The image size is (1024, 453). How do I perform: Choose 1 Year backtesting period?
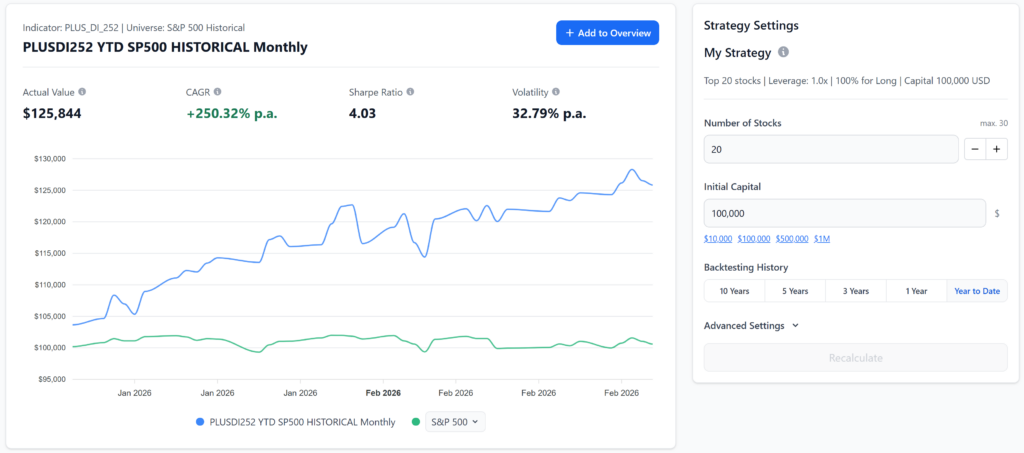point(916,291)
